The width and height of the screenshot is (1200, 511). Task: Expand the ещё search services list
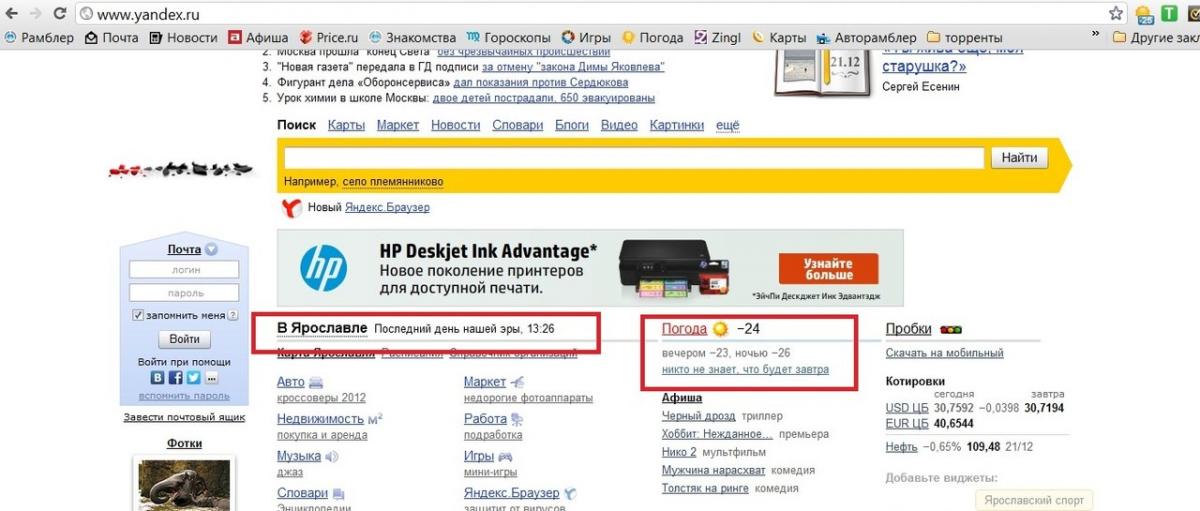click(728, 125)
